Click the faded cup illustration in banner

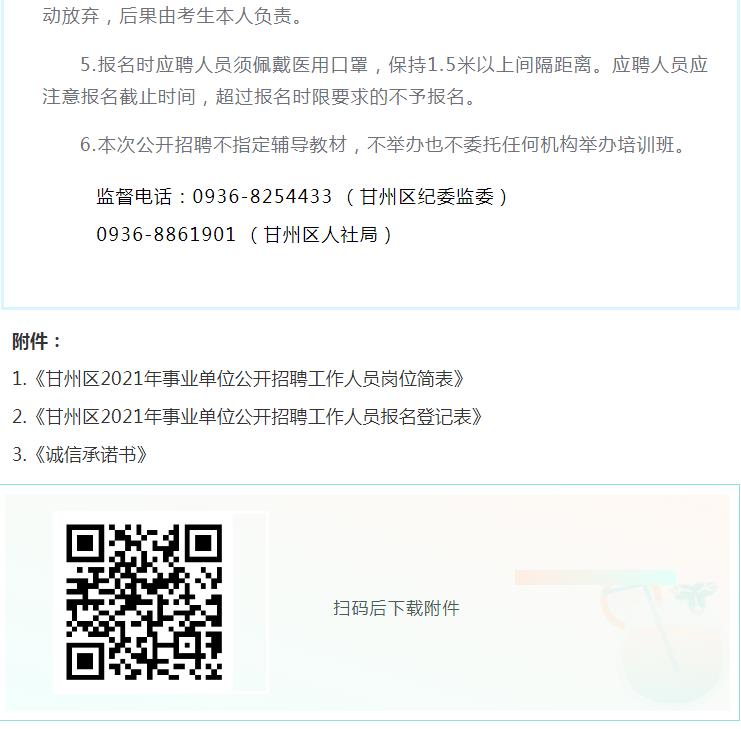pyautogui.click(x=662, y=647)
